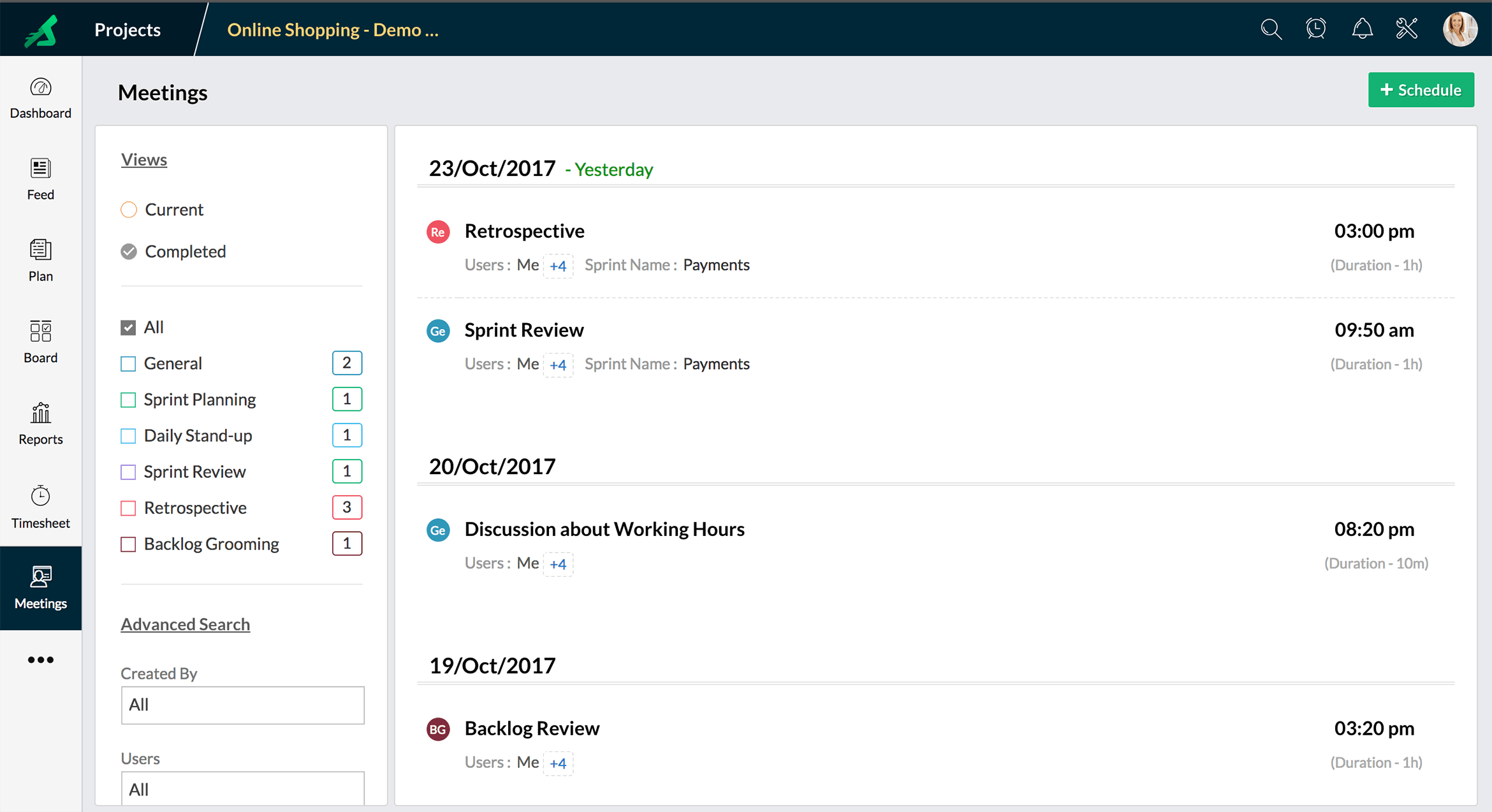Click General count badge 2
Image resolution: width=1492 pixels, height=812 pixels.
[x=347, y=363]
